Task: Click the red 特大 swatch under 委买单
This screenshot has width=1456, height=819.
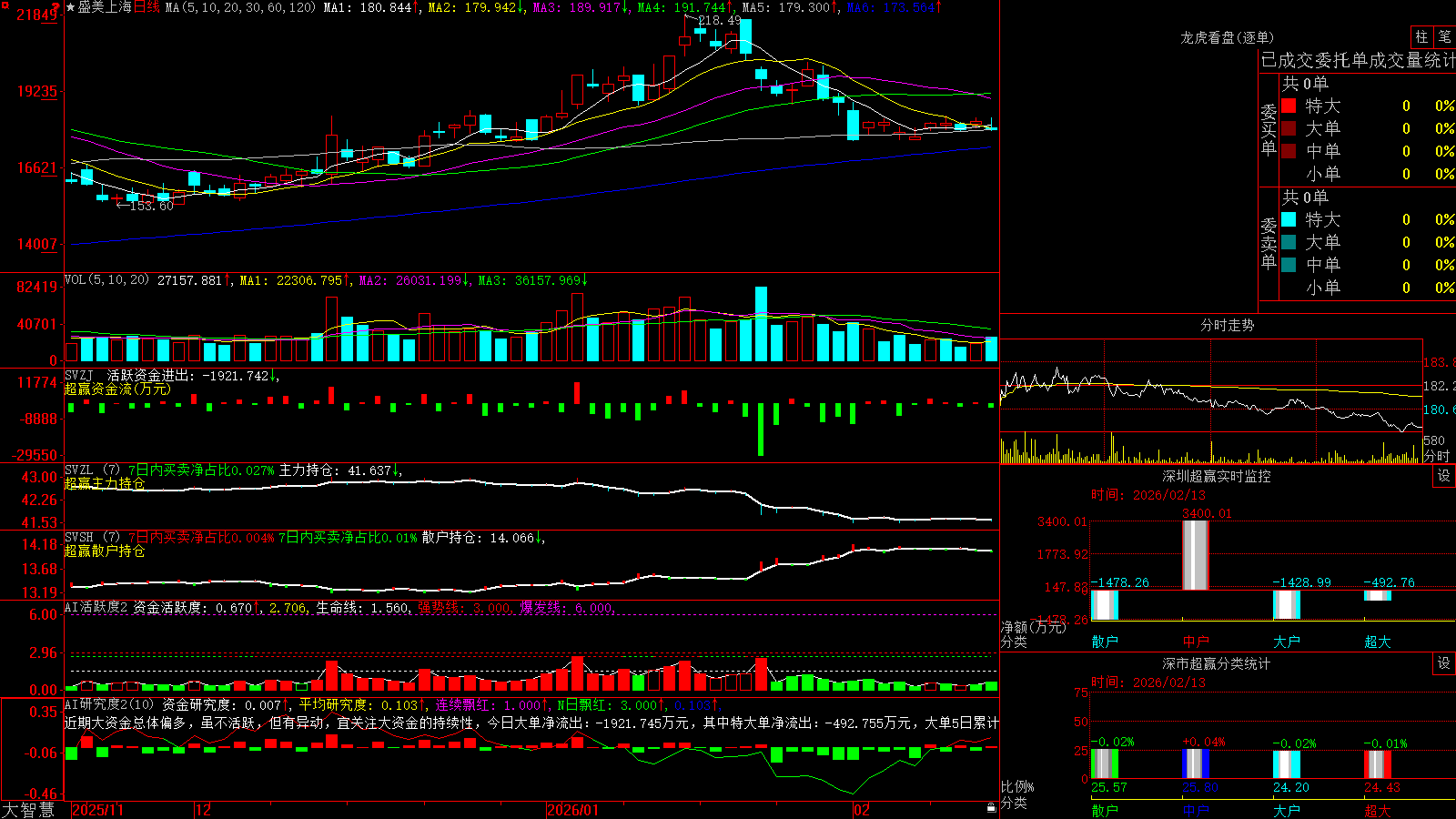Action: coord(1289,106)
